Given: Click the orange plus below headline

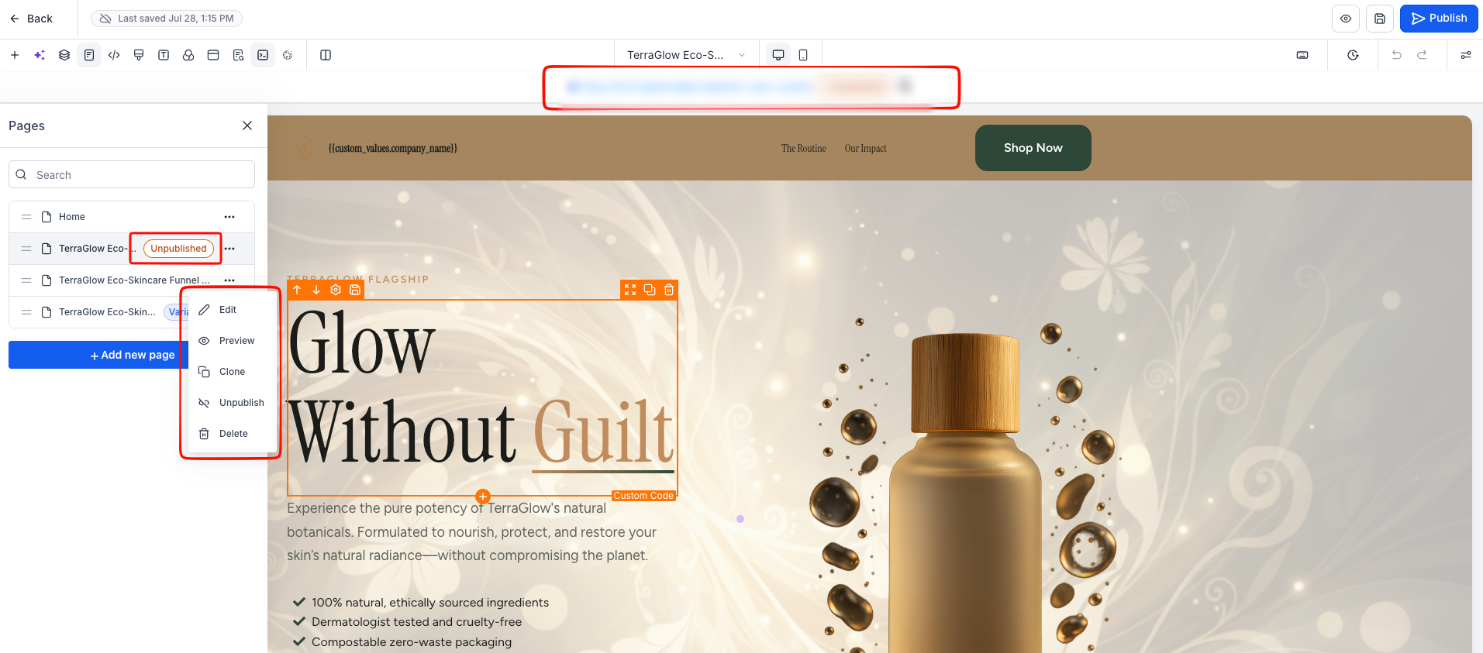Looking at the screenshot, I should pyautogui.click(x=483, y=496).
